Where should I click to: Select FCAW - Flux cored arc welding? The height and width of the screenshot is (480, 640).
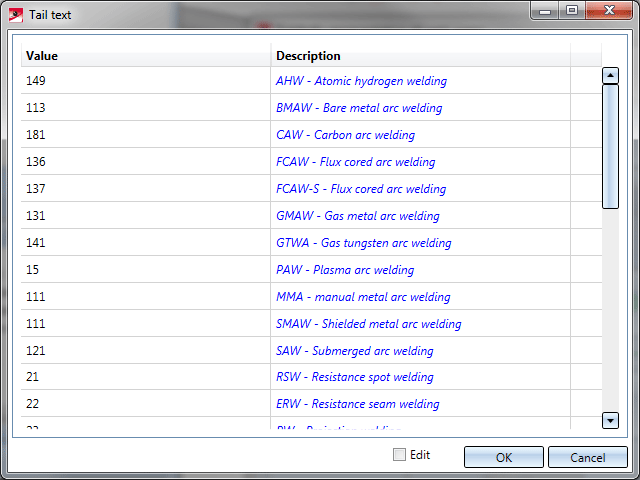pos(356,162)
